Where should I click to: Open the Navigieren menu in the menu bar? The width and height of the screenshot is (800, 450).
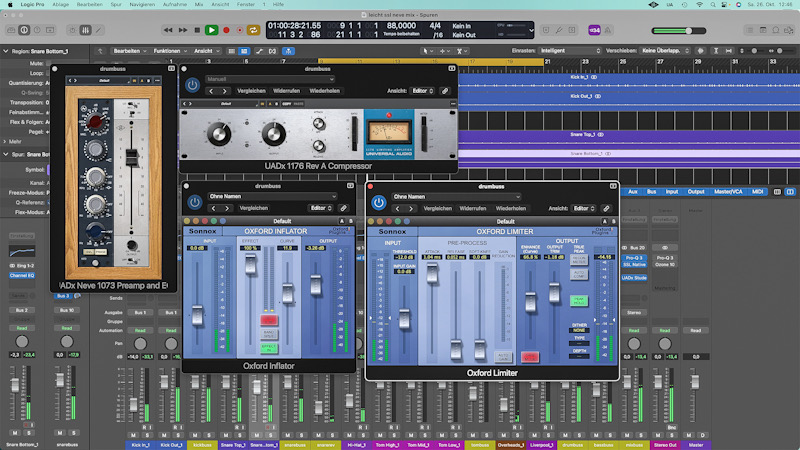(x=142, y=4)
